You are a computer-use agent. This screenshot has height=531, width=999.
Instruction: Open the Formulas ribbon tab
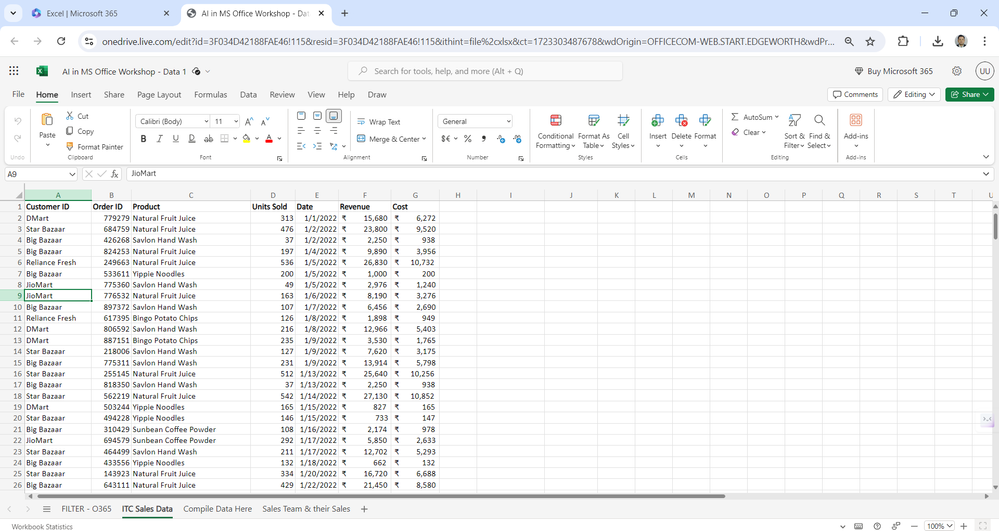tap(210, 94)
